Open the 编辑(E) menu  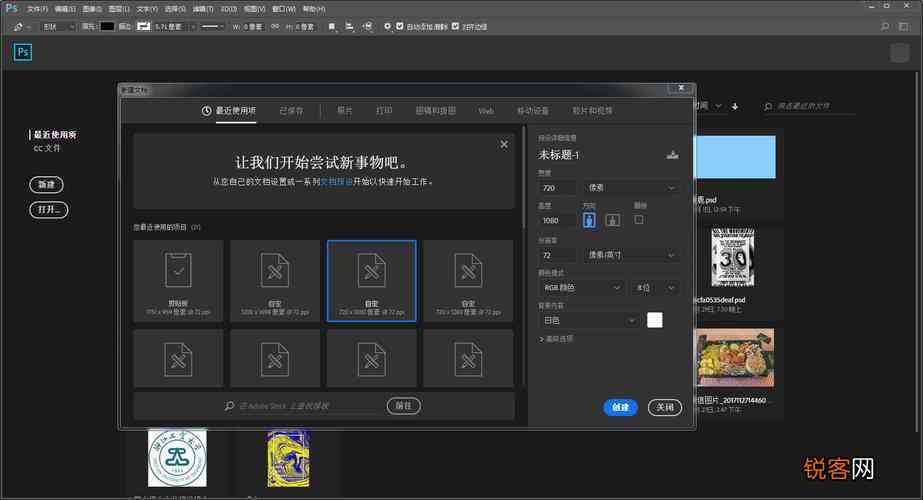click(x=65, y=9)
